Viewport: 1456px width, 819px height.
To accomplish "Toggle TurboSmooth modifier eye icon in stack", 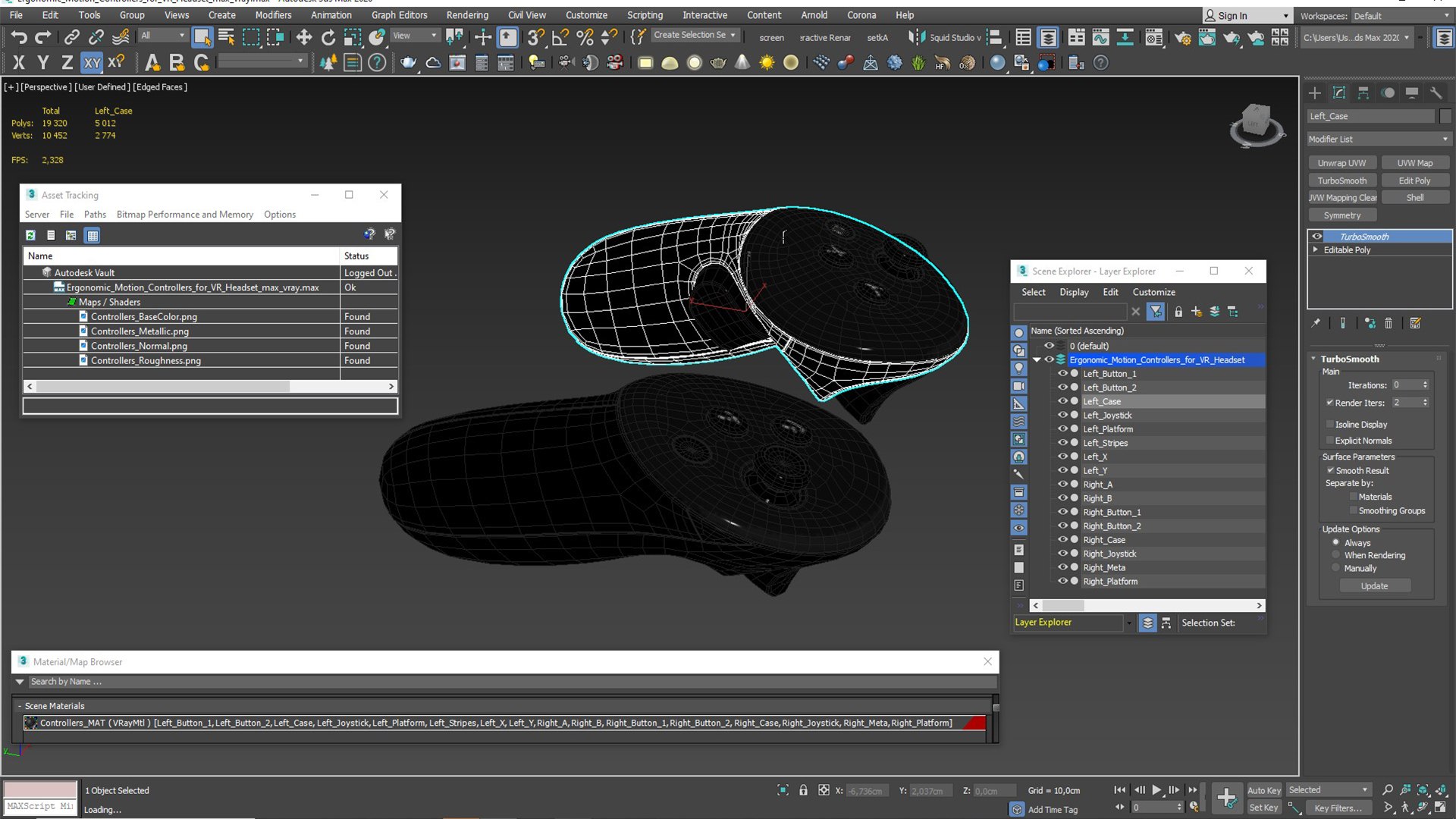I will tap(1317, 237).
